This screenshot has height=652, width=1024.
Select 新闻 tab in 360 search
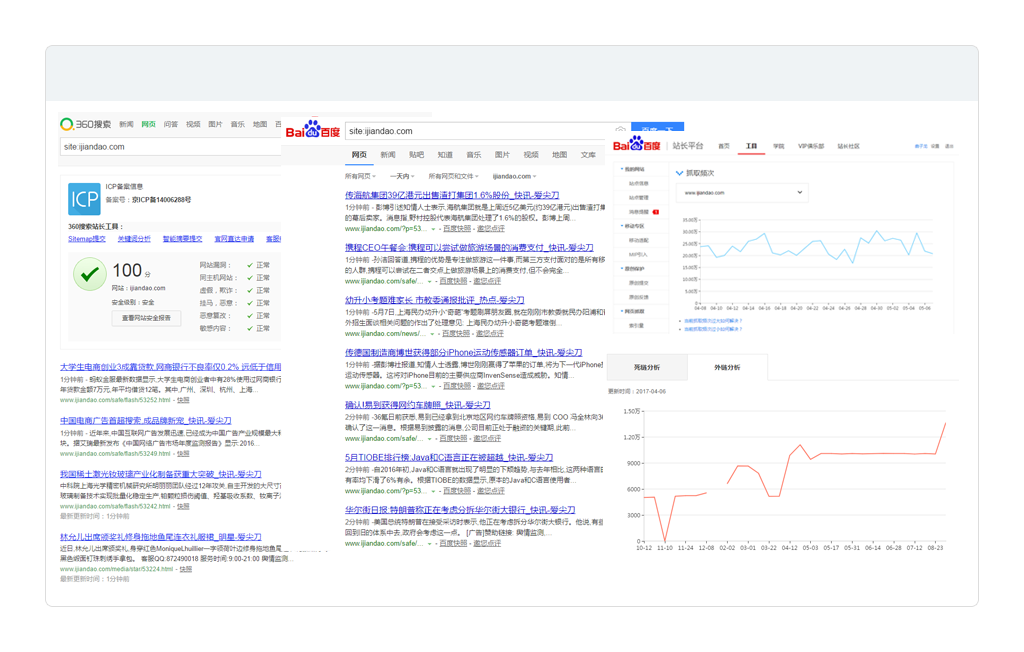126,124
